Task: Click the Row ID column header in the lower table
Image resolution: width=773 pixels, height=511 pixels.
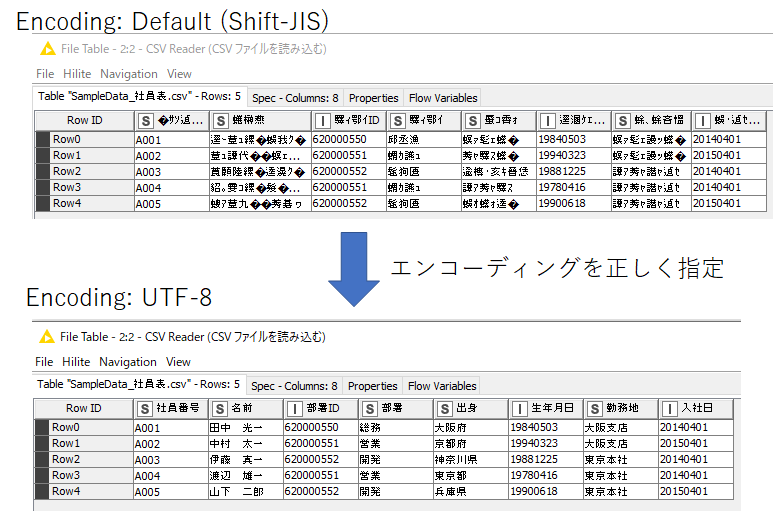Action: 83,408
